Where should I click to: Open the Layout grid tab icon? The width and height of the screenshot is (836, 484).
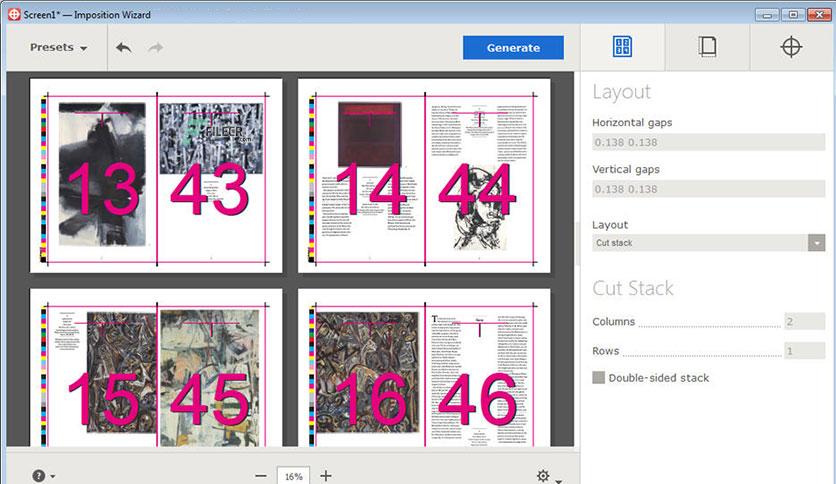pos(622,46)
